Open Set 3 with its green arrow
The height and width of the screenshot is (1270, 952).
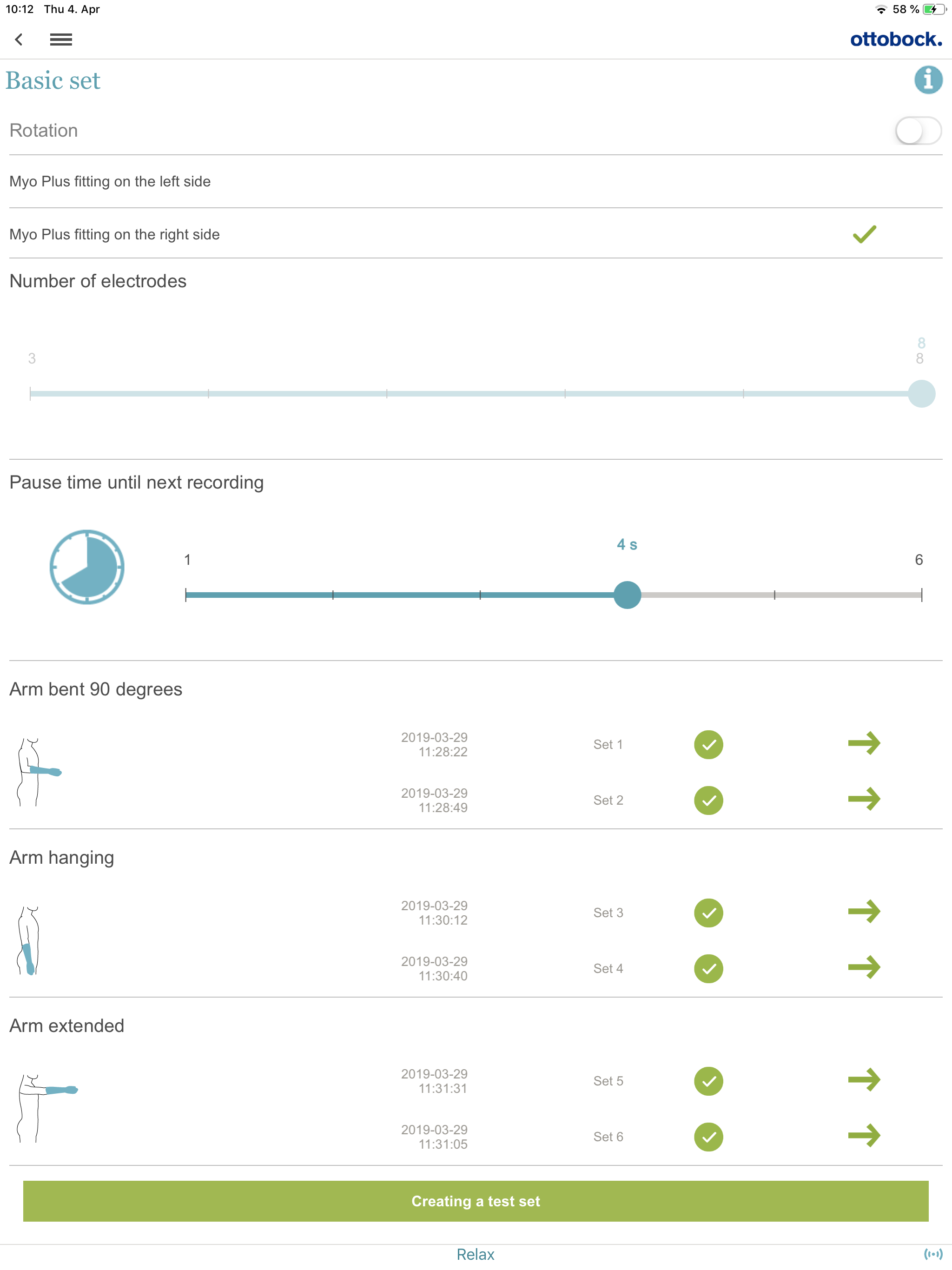click(864, 912)
